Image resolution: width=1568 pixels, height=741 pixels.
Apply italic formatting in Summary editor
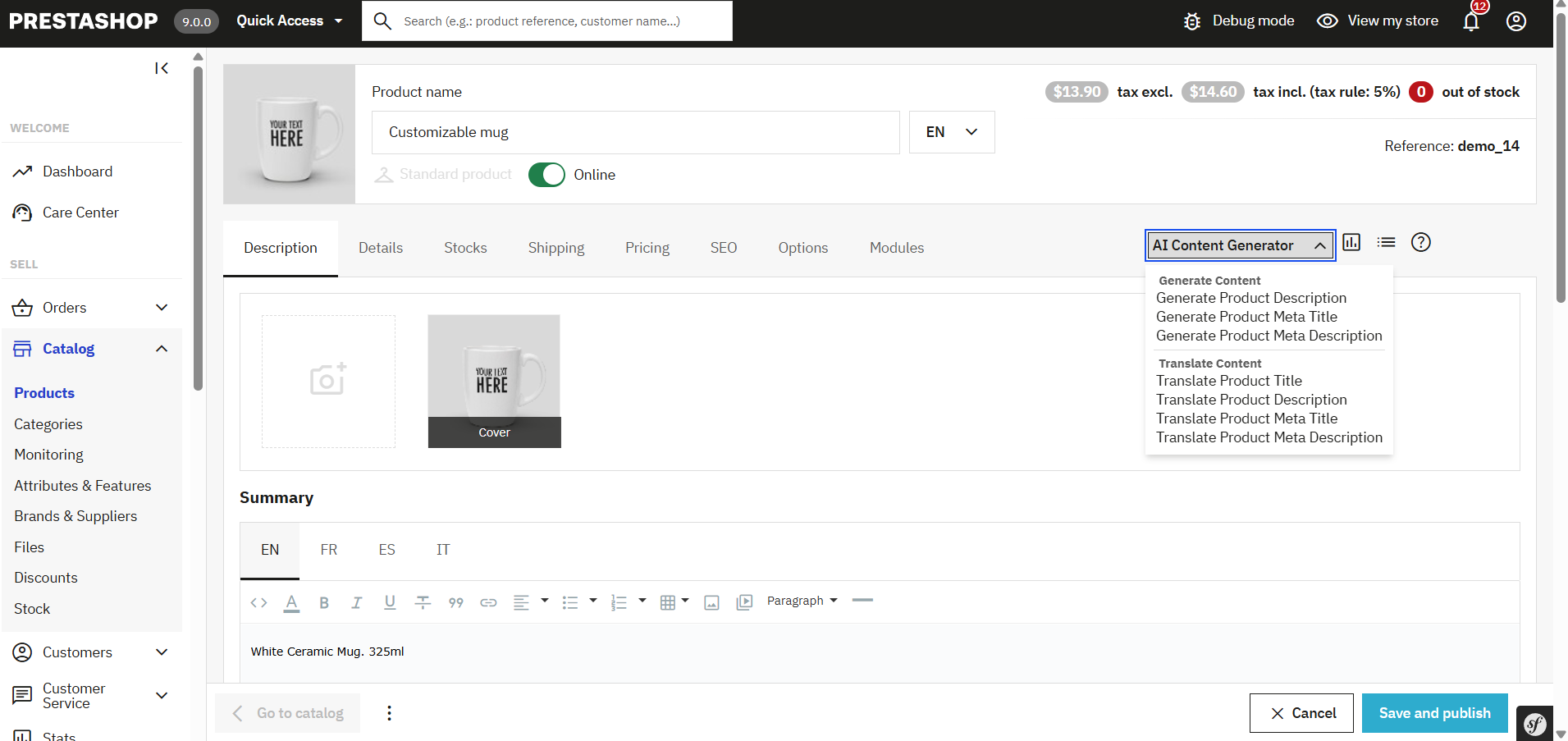click(x=357, y=602)
